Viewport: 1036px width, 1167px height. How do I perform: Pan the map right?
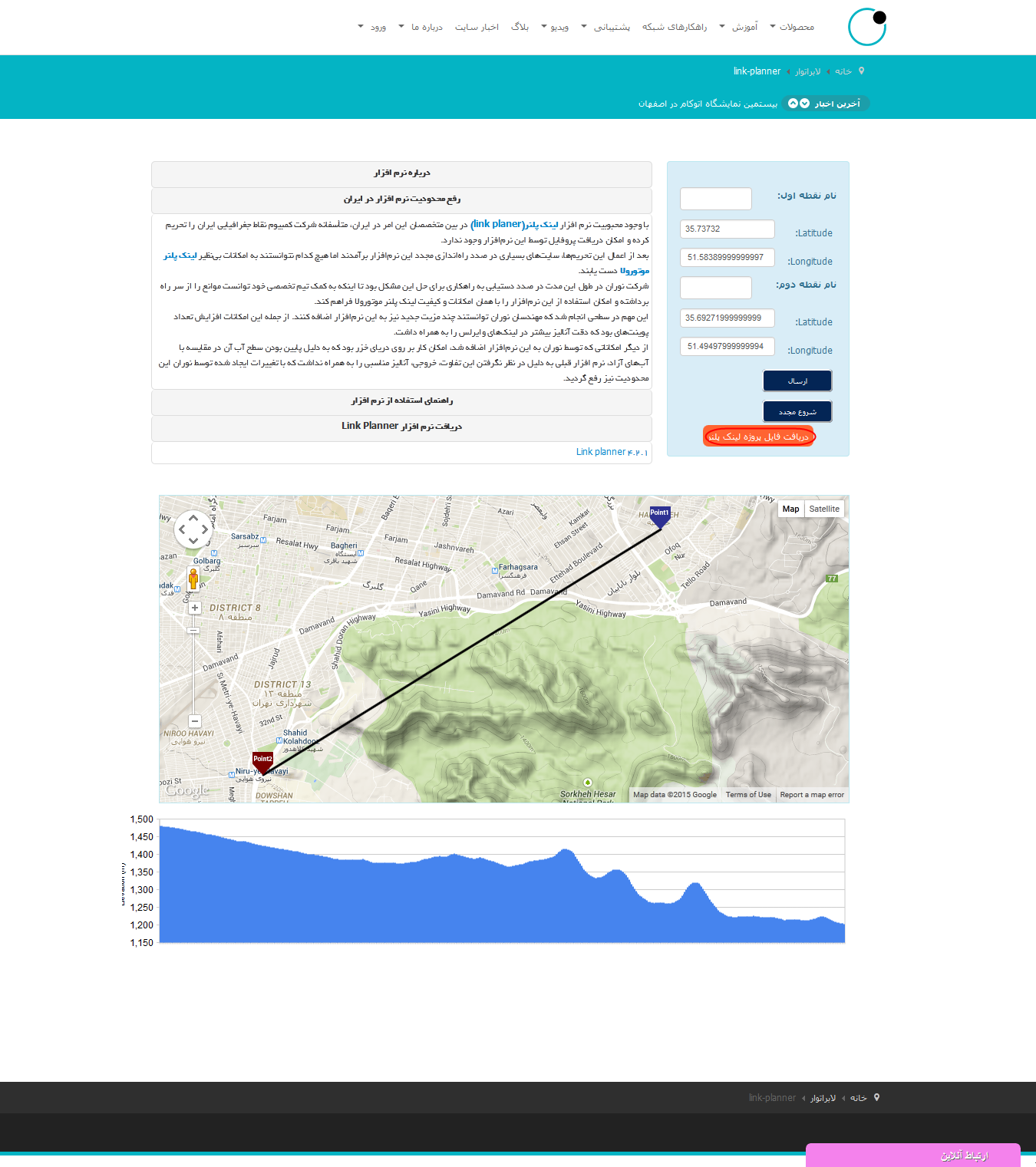tap(204, 529)
